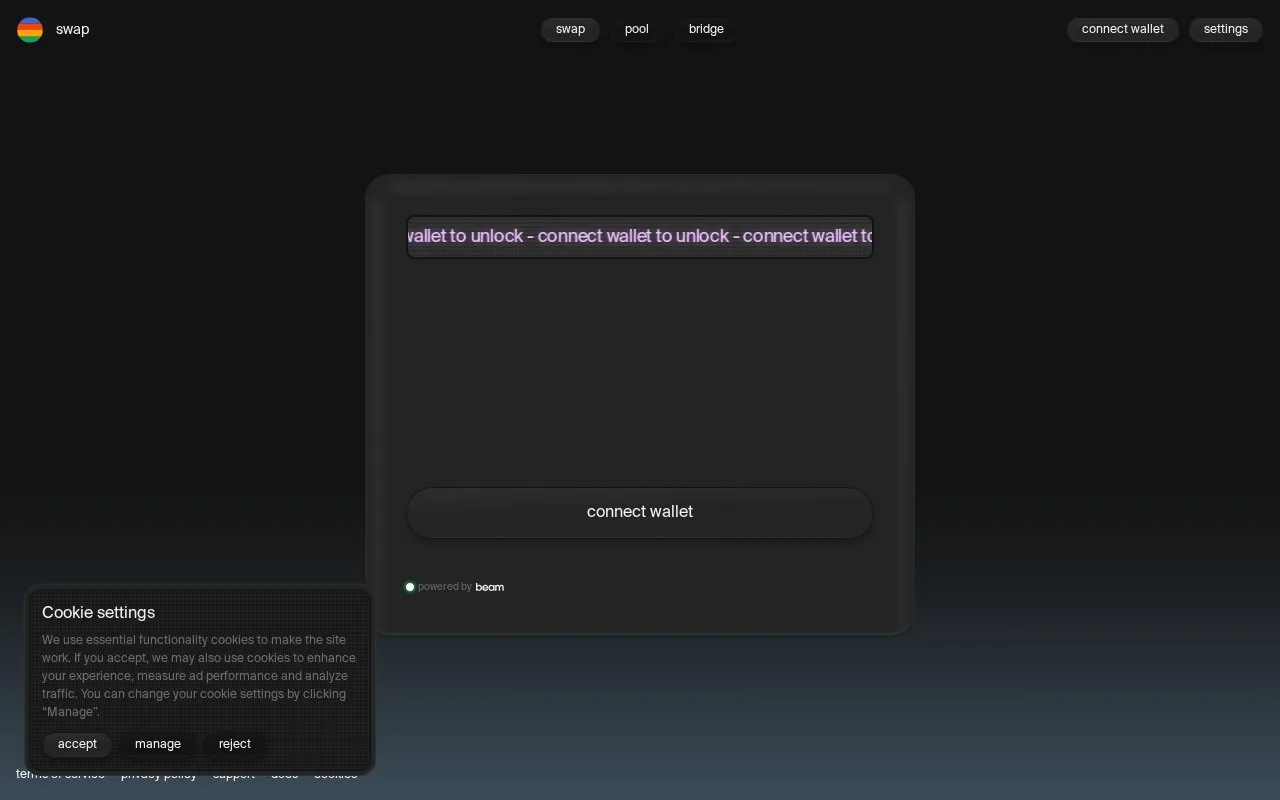The height and width of the screenshot is (800, 1280).
Task: Click the Cookie settings heading
Action: (x=98, y=612)
